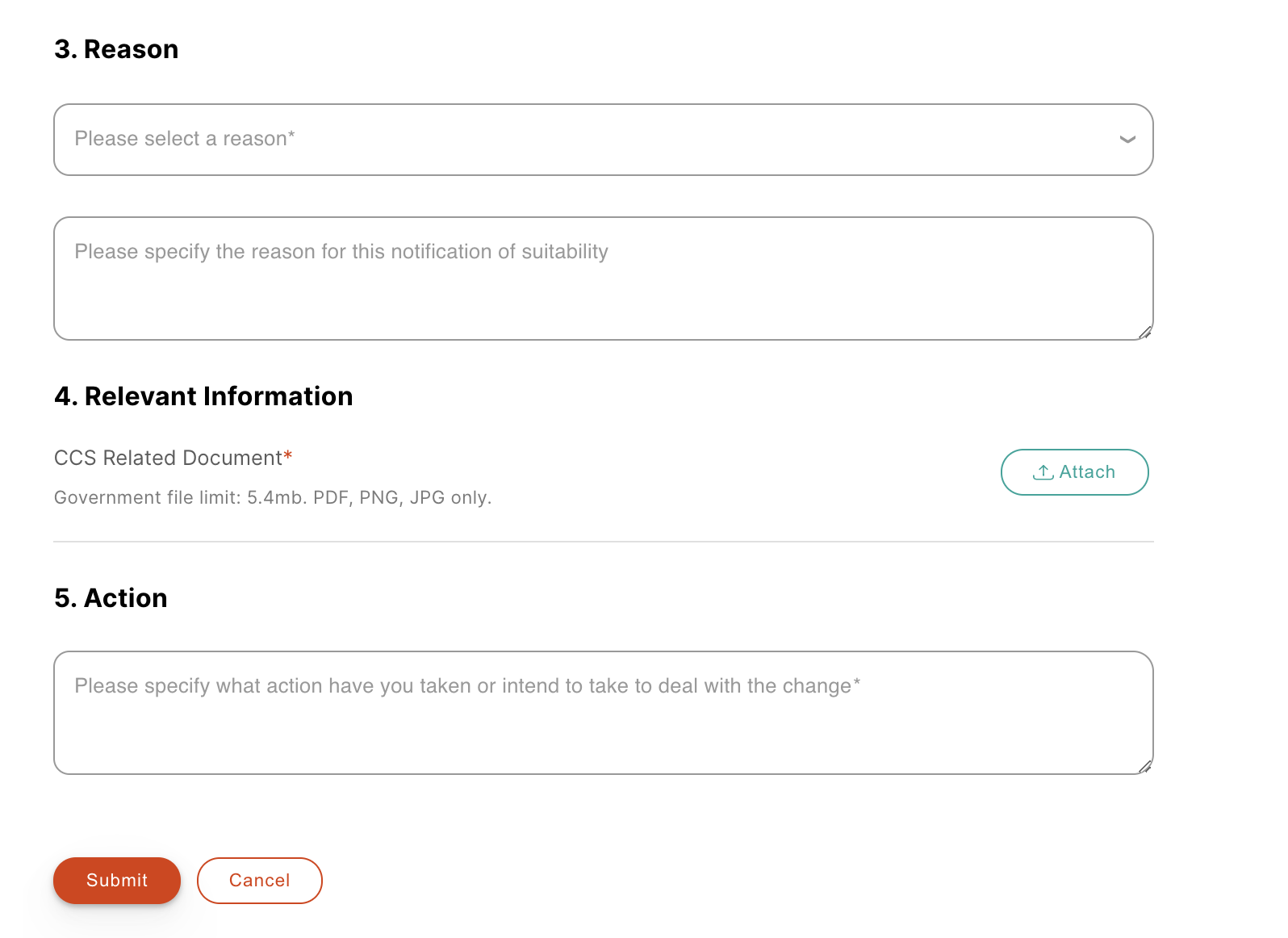This screenshot has height=938, width=1288.
Task: Focus the action taken textarea
Action: [x=603, y=713]
